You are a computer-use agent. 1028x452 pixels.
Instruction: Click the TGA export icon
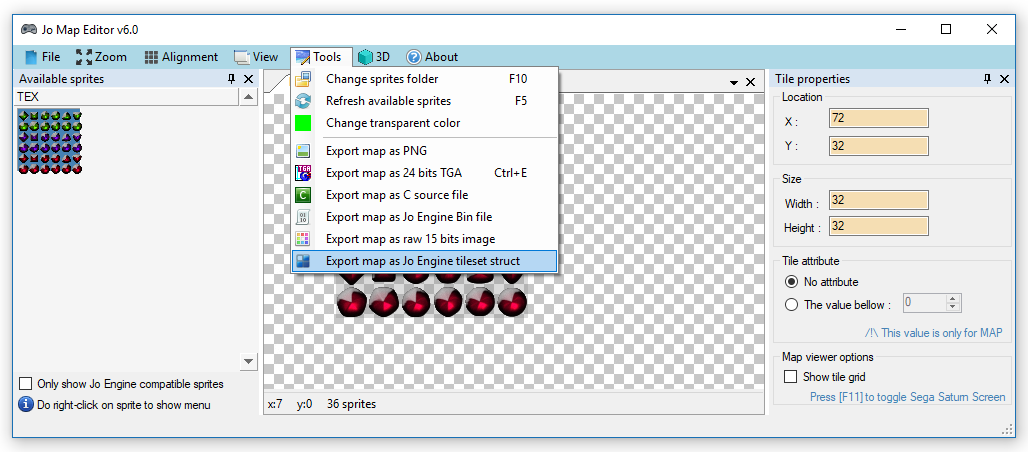(x=303, y=173)
